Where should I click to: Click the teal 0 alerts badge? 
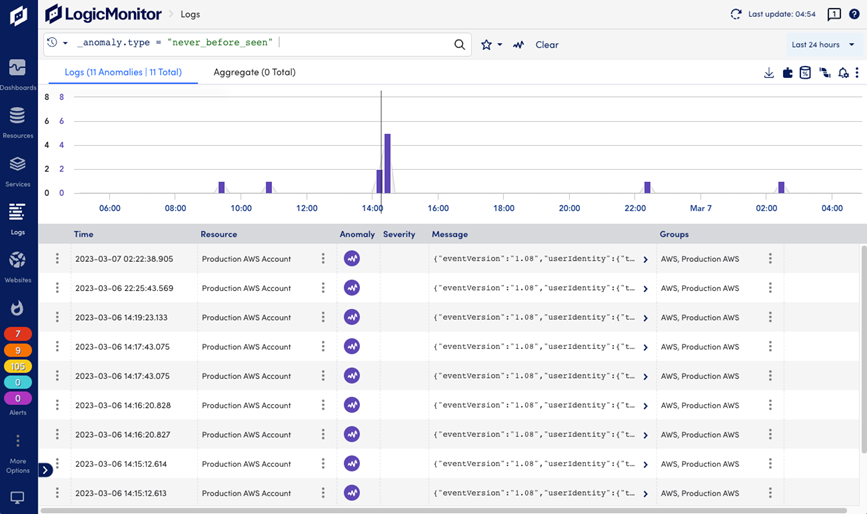(18, 382)
